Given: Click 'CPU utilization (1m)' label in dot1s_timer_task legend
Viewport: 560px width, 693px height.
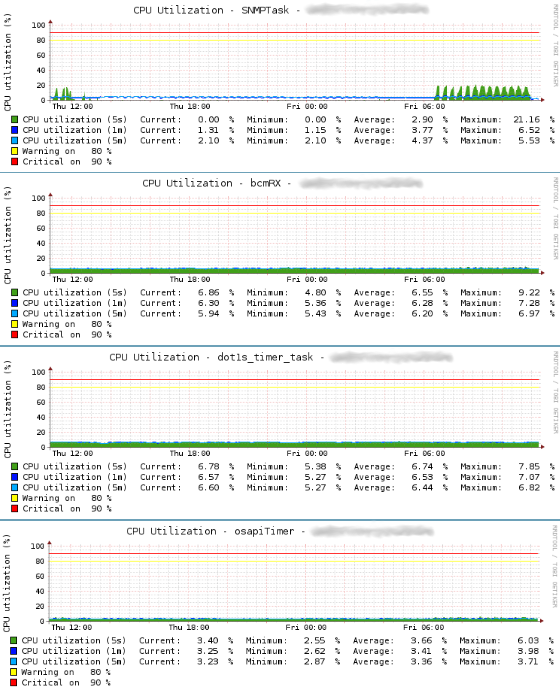Looking at the screenshot, I should tap(75, 477).
